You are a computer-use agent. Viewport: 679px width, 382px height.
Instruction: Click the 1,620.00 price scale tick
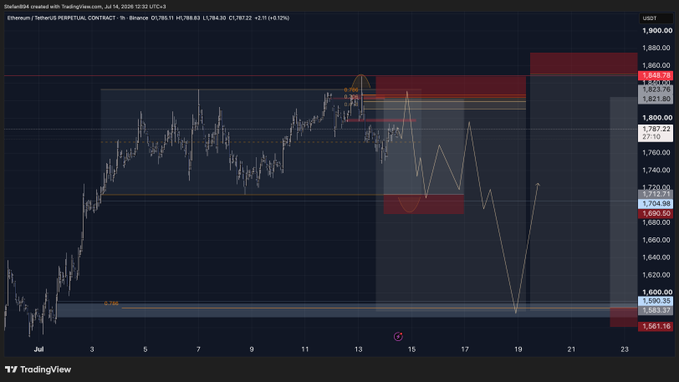coord(657,275)
